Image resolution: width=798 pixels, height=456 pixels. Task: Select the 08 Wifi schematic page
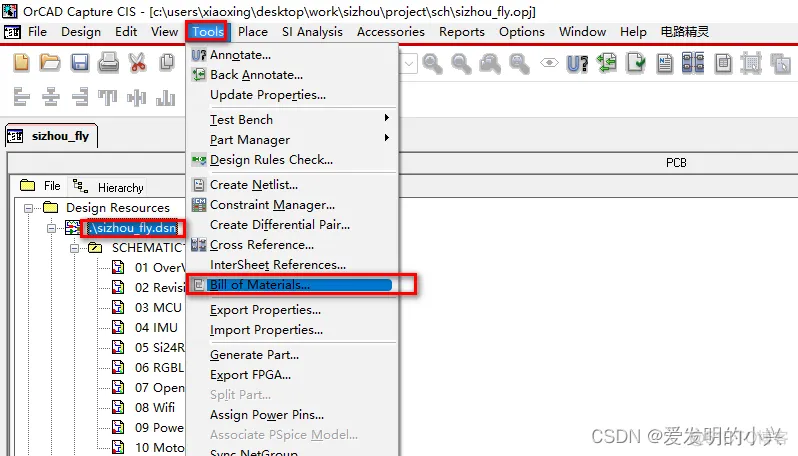155,408
